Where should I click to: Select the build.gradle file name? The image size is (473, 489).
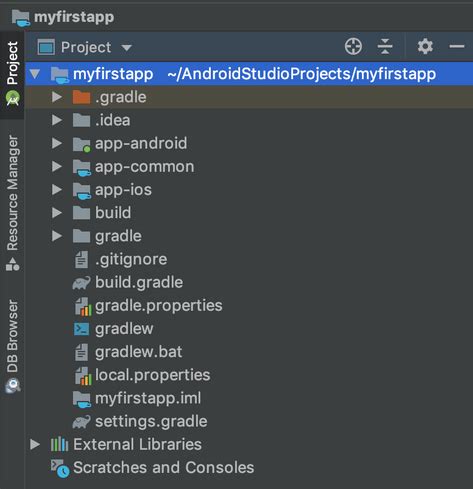point(139,283)
